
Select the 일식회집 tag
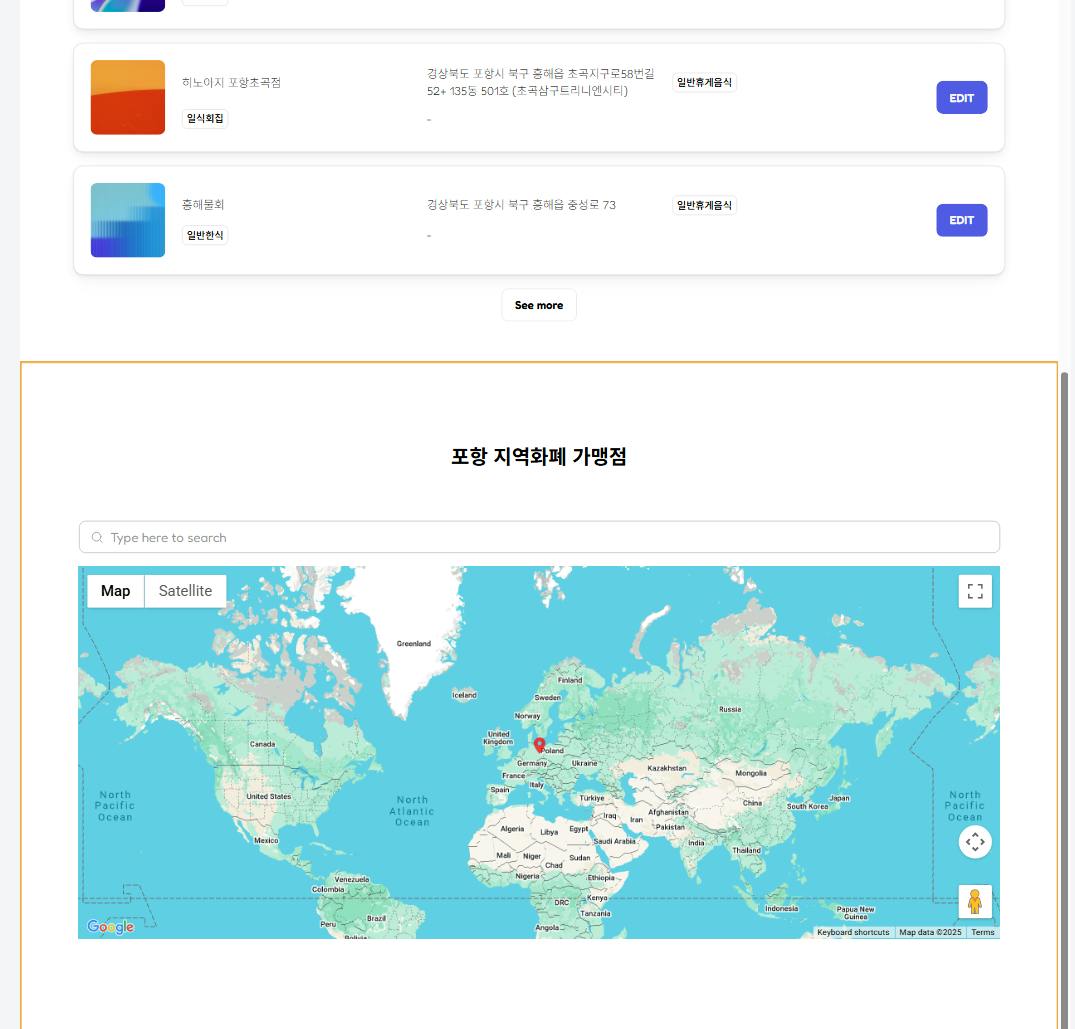(x=205, y=119)
